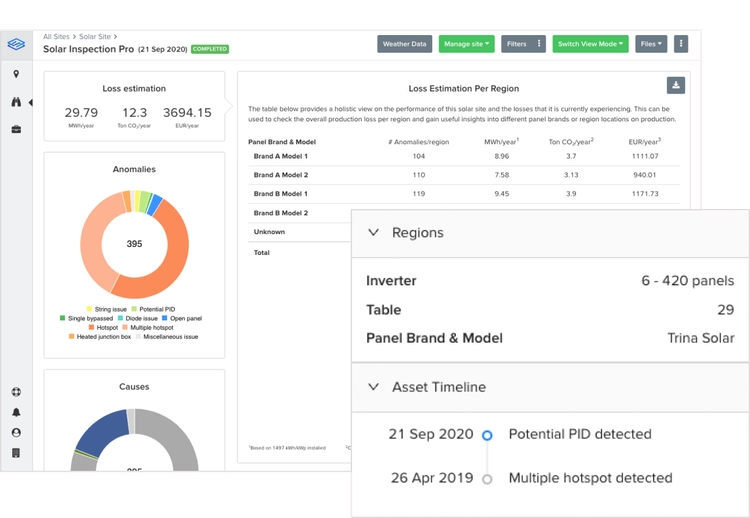This screenshot has width=750, height=518.
Task: Open the vertical dots menu beside Files
Action: click(x=681, y=44)
